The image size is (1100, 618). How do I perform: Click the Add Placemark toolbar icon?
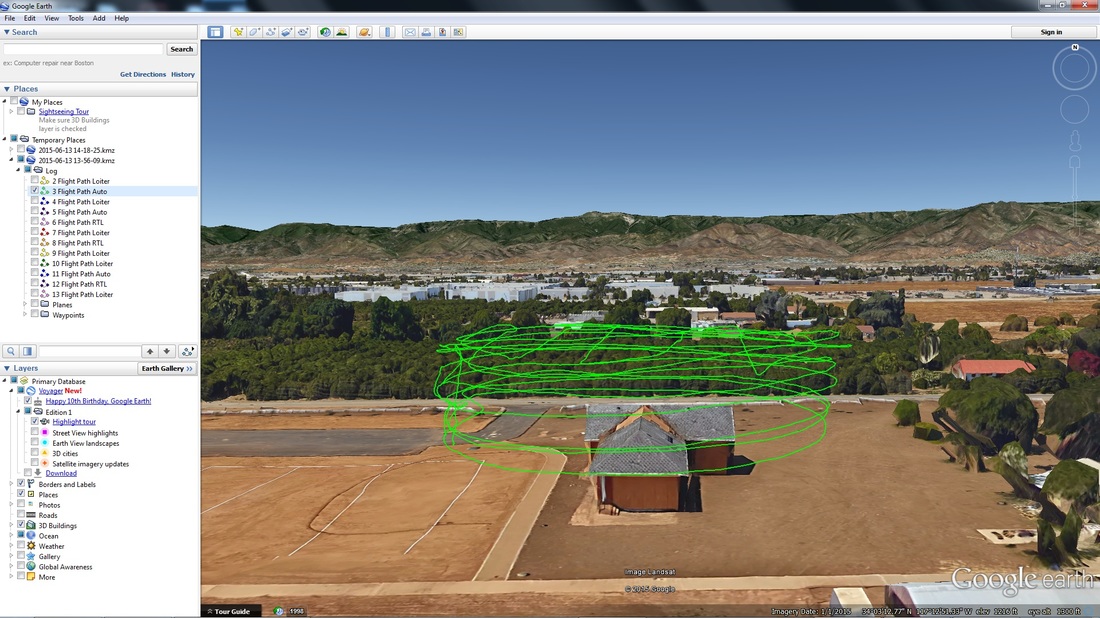click(239, 32)
